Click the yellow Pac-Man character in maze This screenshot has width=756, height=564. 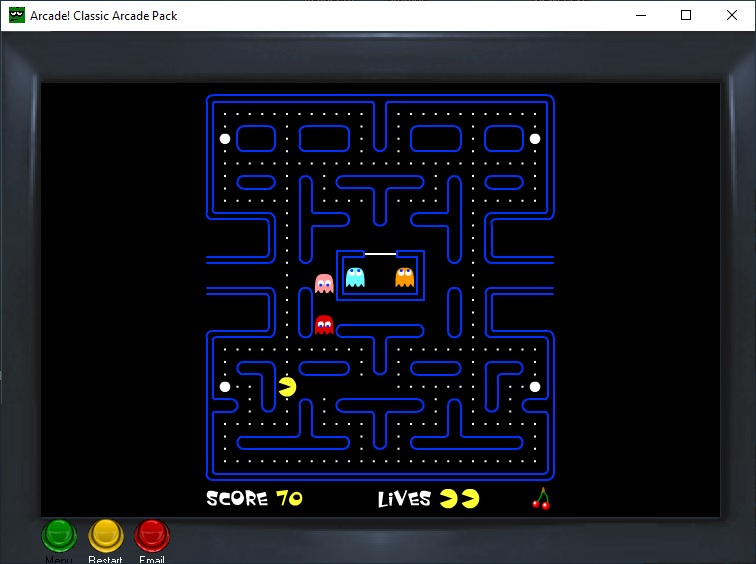(287, 387)
